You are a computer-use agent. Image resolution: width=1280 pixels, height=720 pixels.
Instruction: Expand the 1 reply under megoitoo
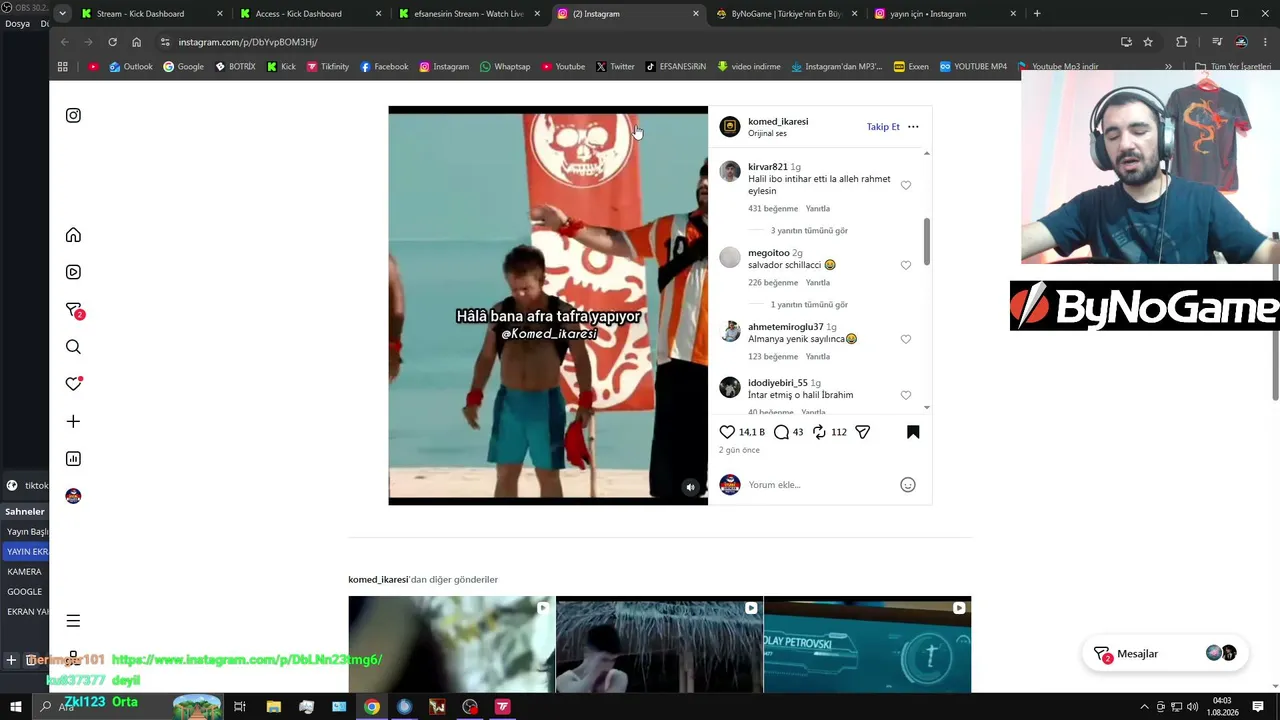(x=809, y=305)
